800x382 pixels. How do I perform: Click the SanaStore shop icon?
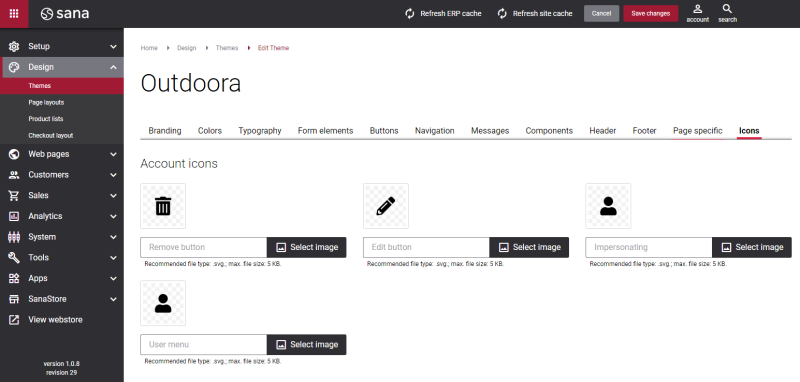[14, 299]
